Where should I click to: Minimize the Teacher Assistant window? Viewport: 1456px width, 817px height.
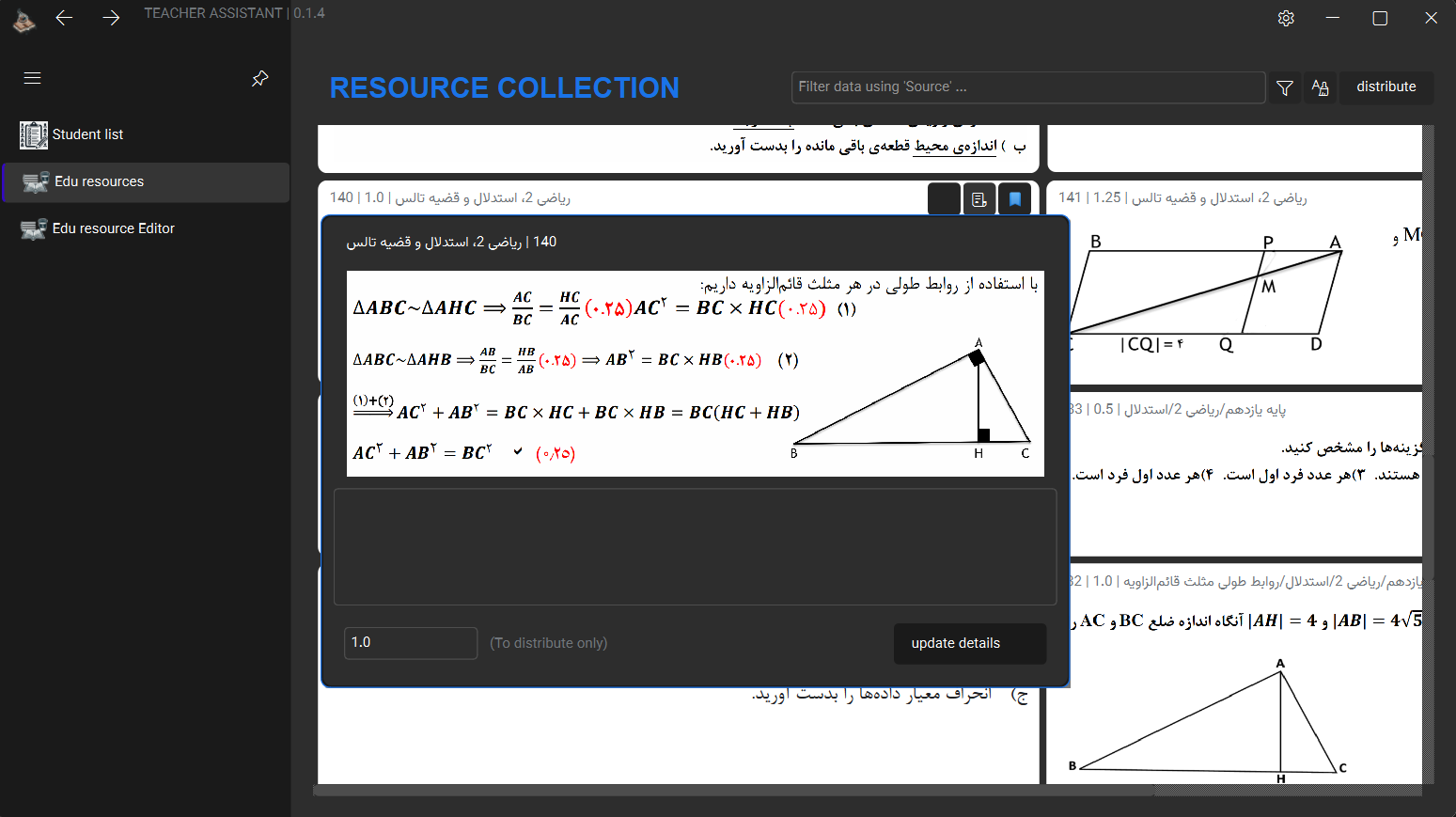point(1332,18)
